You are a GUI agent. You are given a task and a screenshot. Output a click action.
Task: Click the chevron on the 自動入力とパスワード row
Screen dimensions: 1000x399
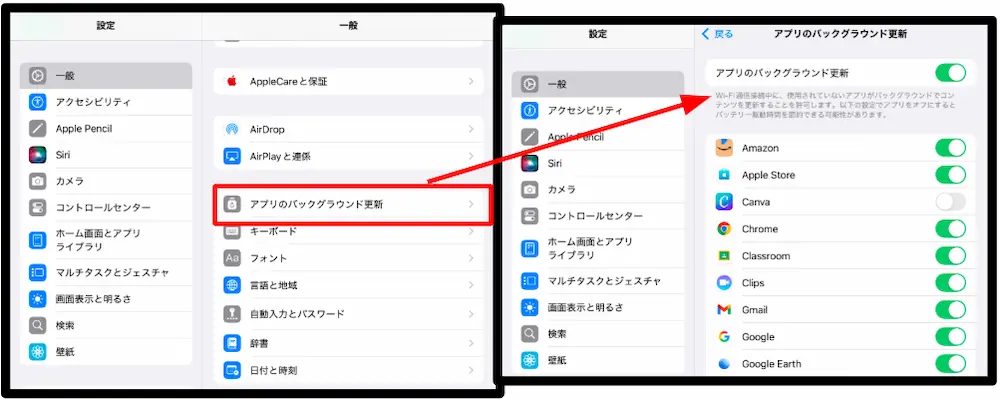pyautogui.click(x=471, y=314)
